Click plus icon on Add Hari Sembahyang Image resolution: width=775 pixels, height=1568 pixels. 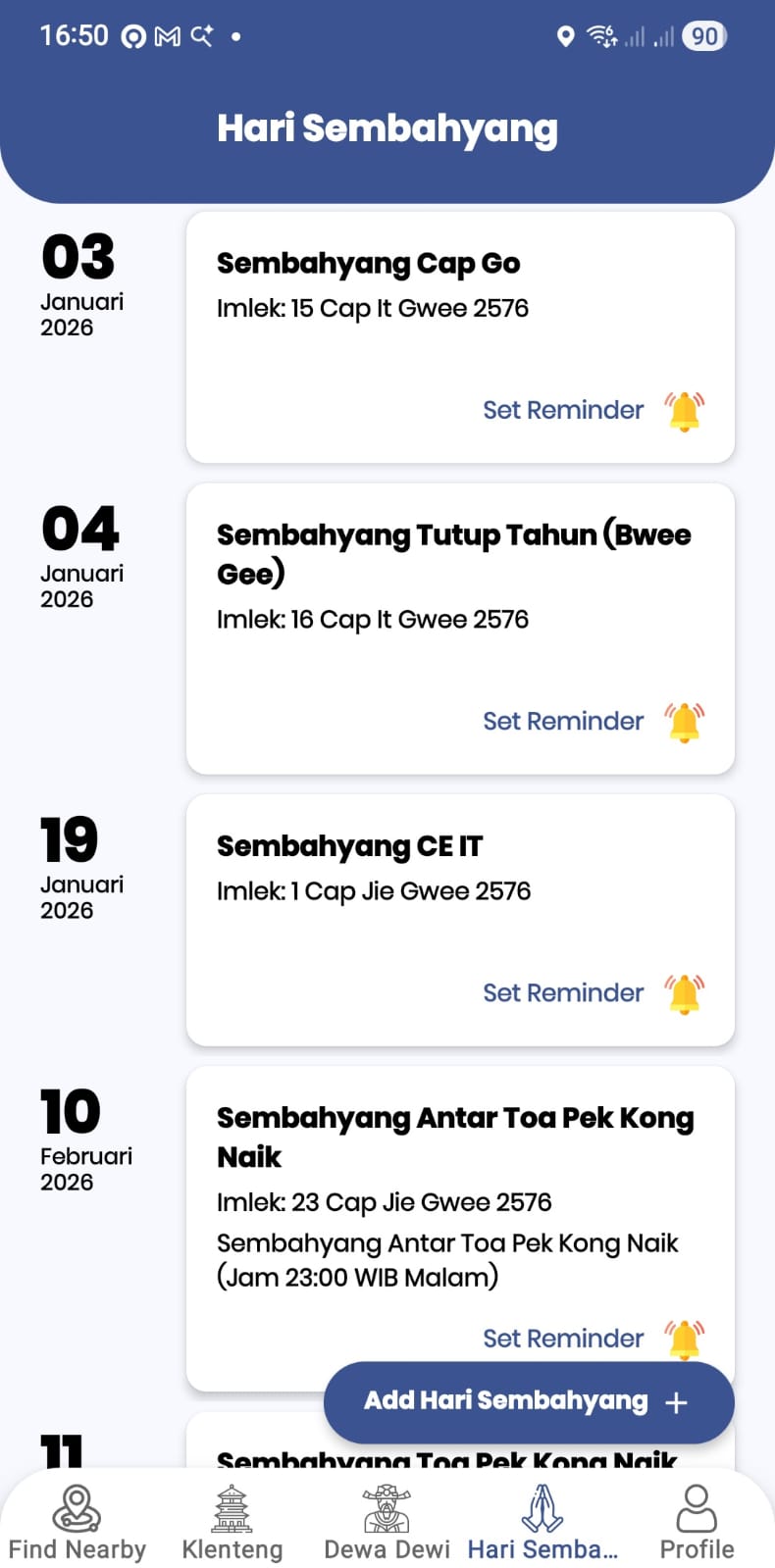tap(676, 1402)
